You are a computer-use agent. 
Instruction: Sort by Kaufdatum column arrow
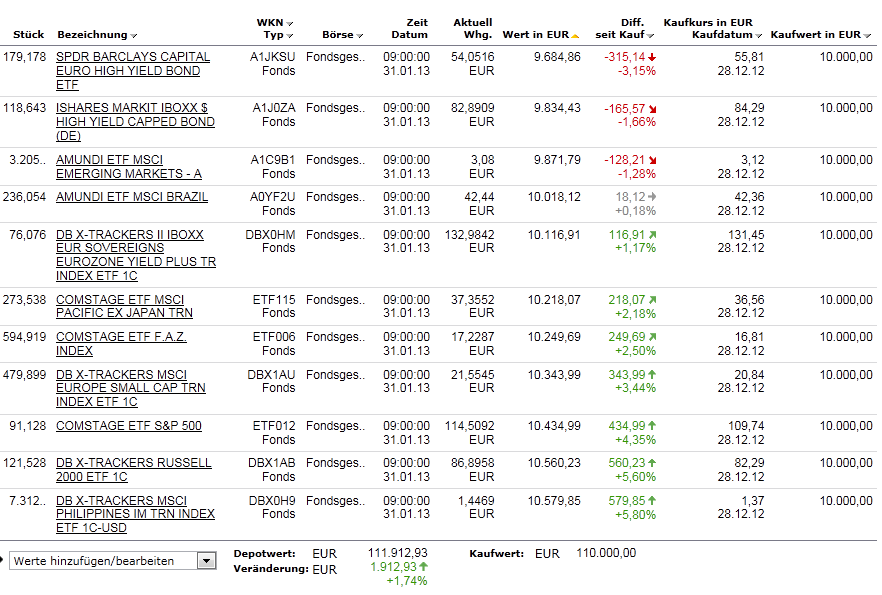pos(758,35)
